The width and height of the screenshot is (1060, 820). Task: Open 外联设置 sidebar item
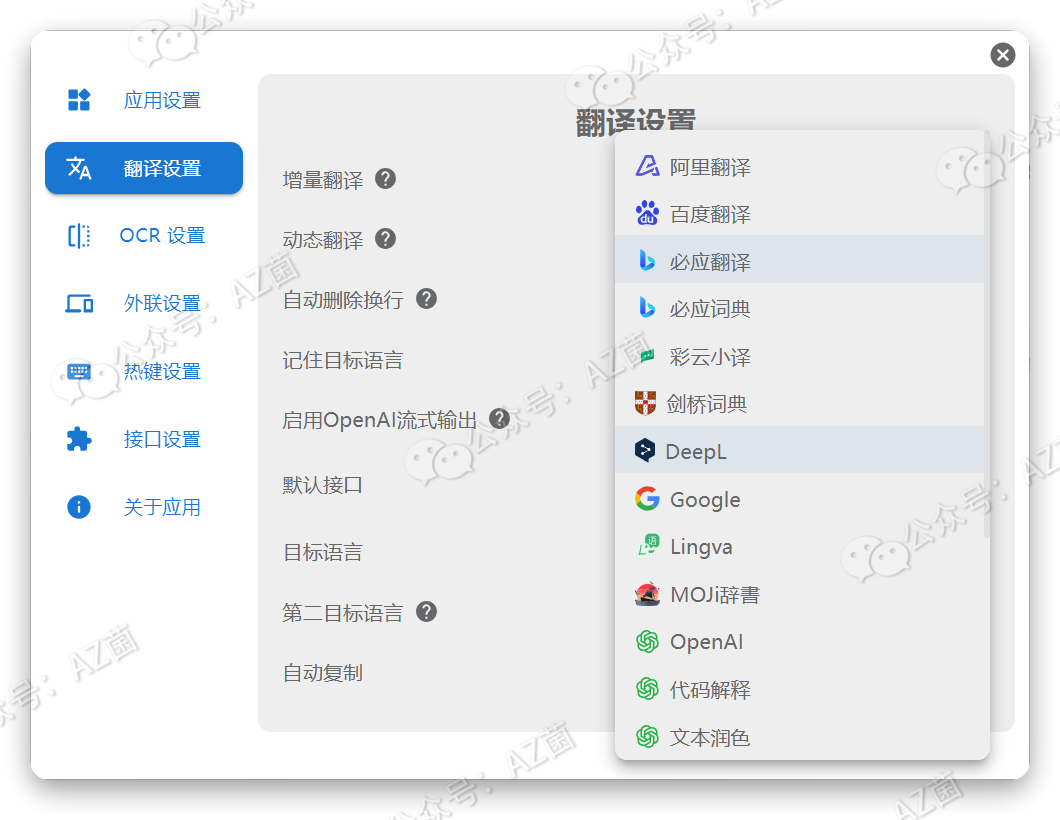[x=143, y=304]
